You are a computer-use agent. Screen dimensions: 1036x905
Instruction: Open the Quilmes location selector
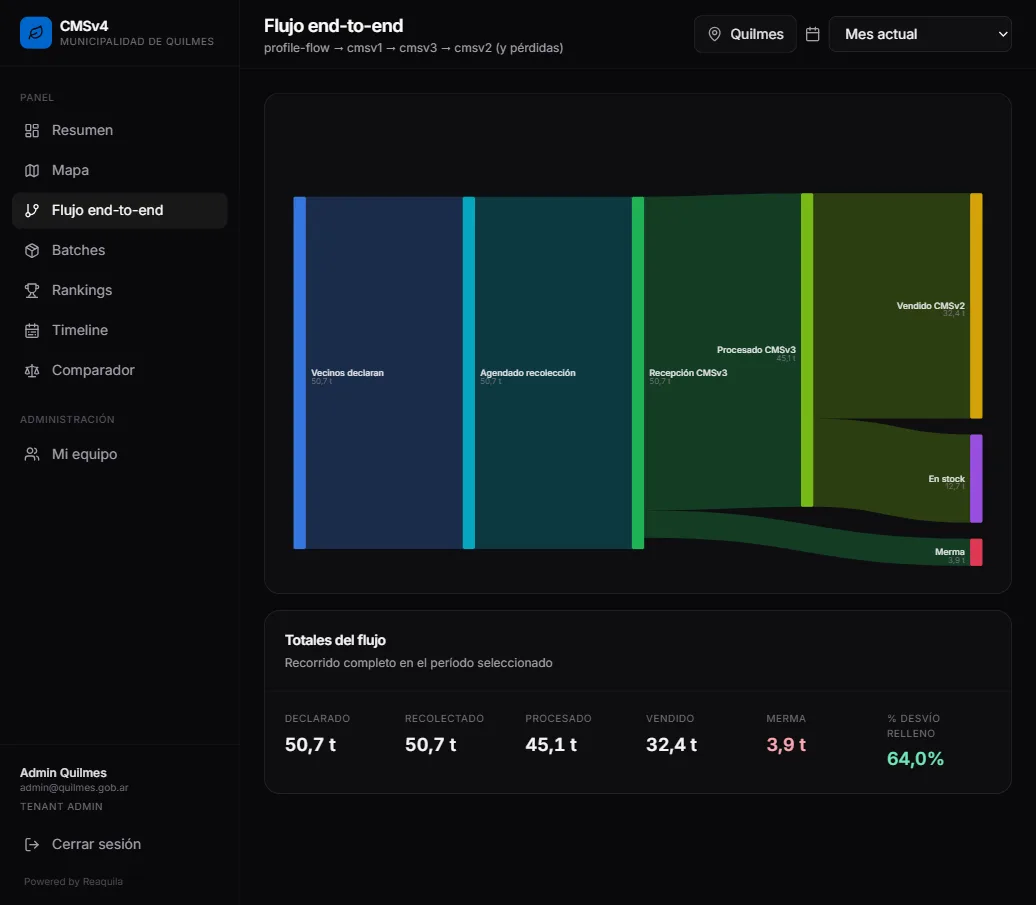pyautogui.click(x=745, y=34)
